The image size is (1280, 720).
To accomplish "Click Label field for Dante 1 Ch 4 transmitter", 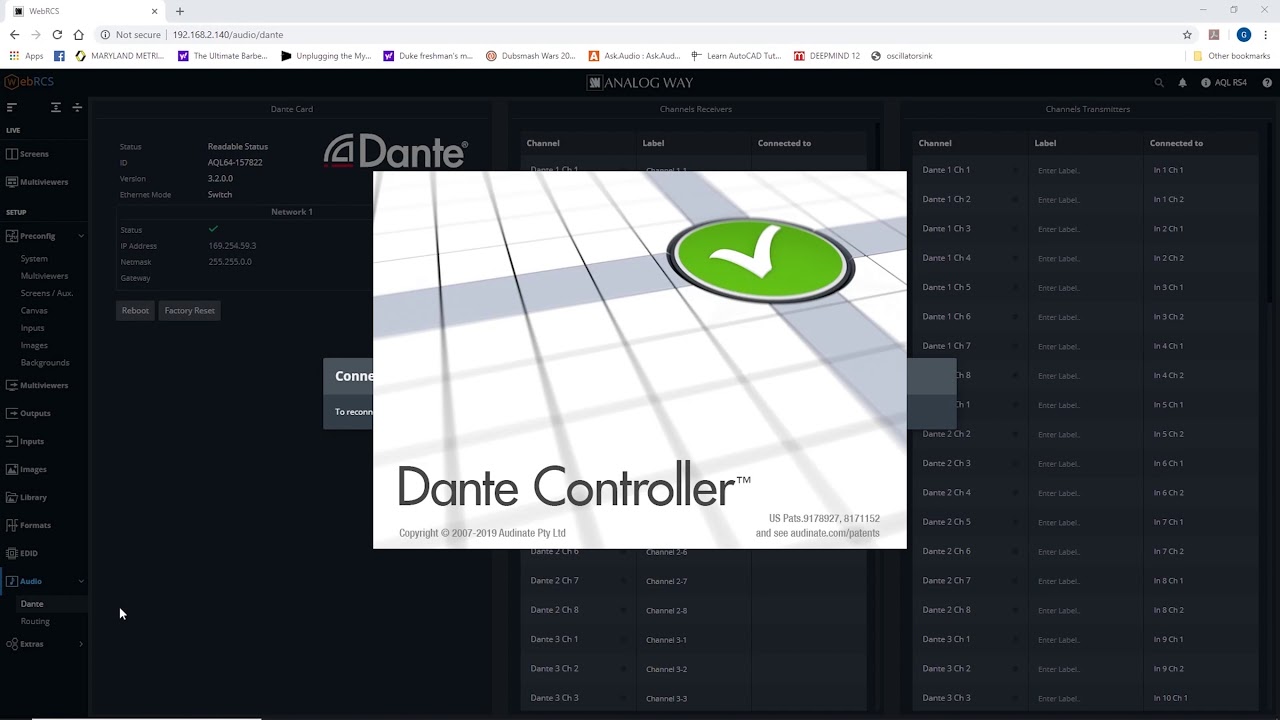I will pyautogui.click(x=1086, y=258).
